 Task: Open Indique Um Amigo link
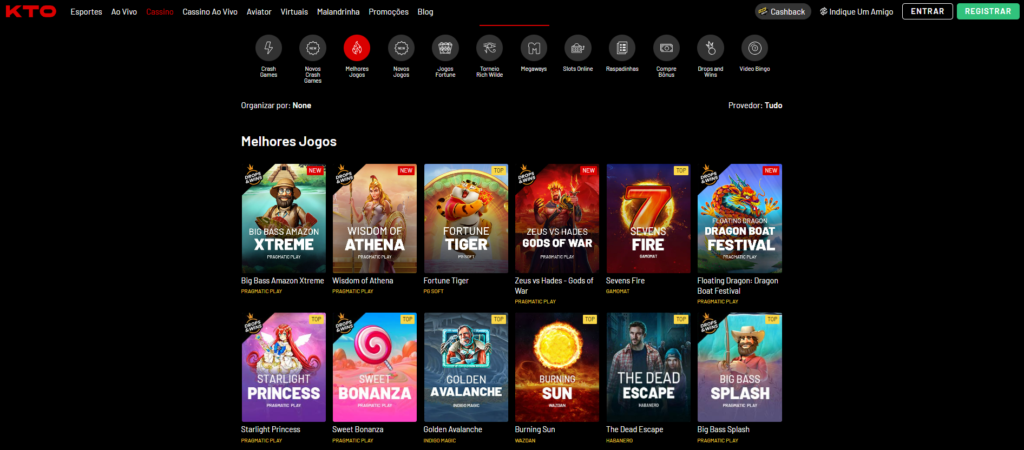coord(856,11)
